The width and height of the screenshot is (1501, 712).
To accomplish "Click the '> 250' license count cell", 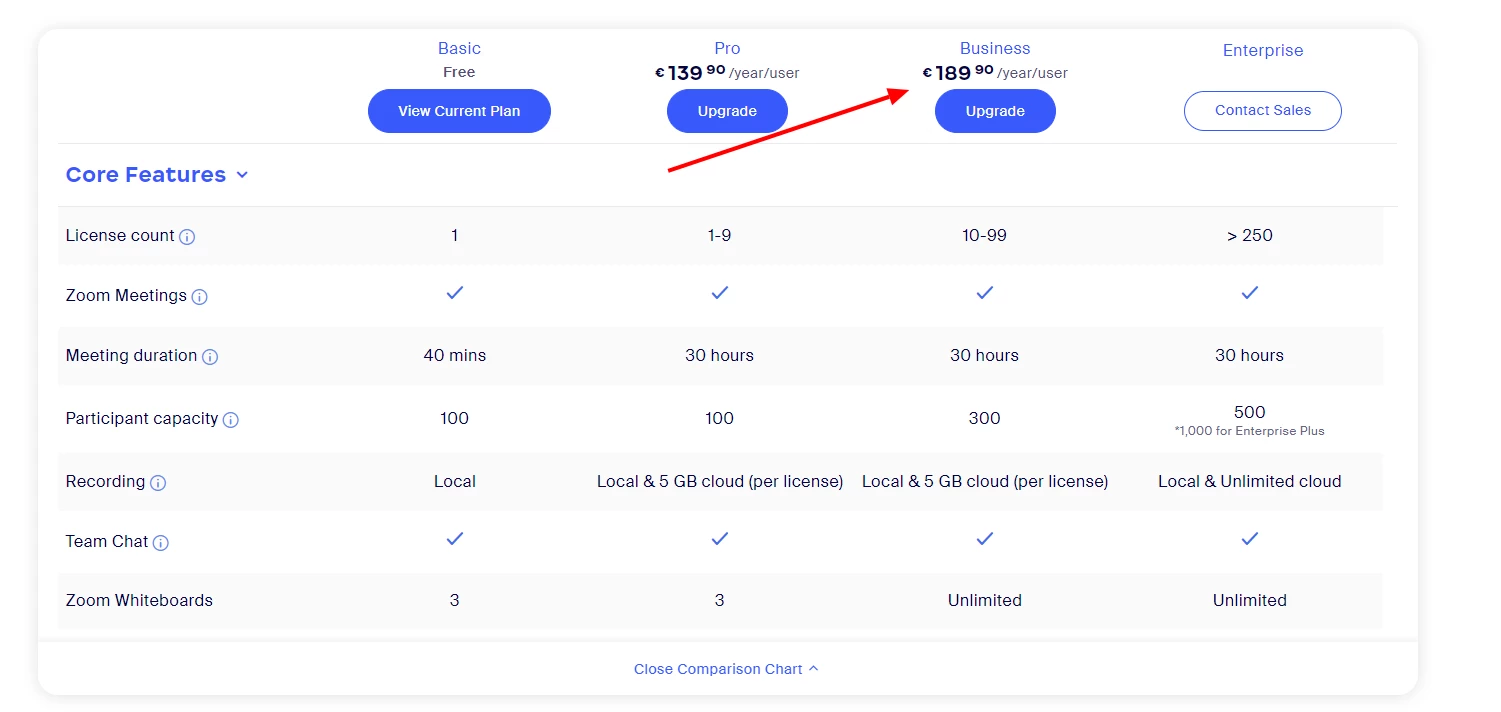I will [1250, 236].
